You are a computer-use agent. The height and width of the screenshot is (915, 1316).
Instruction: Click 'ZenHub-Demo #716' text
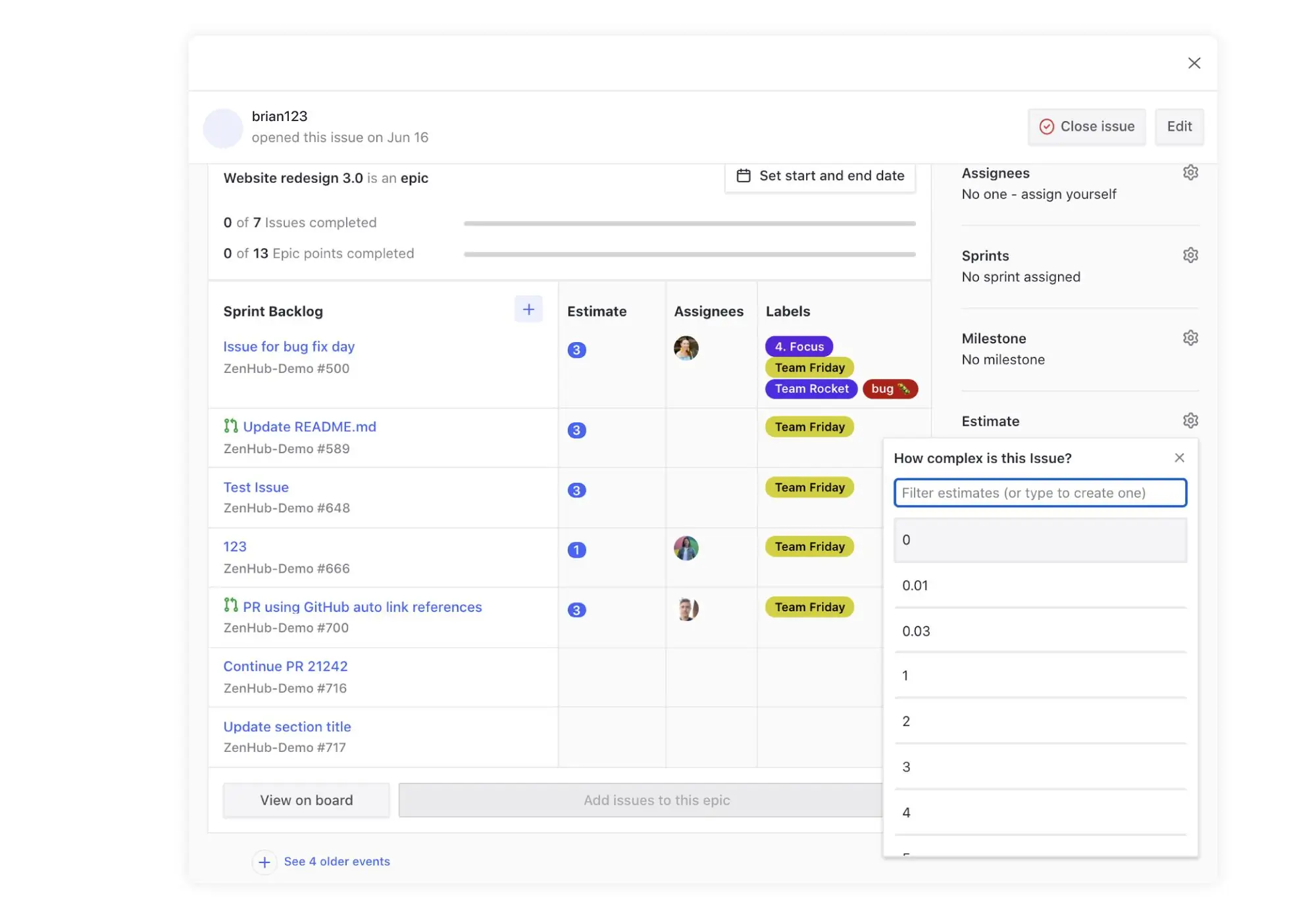(x=285, y=688)
